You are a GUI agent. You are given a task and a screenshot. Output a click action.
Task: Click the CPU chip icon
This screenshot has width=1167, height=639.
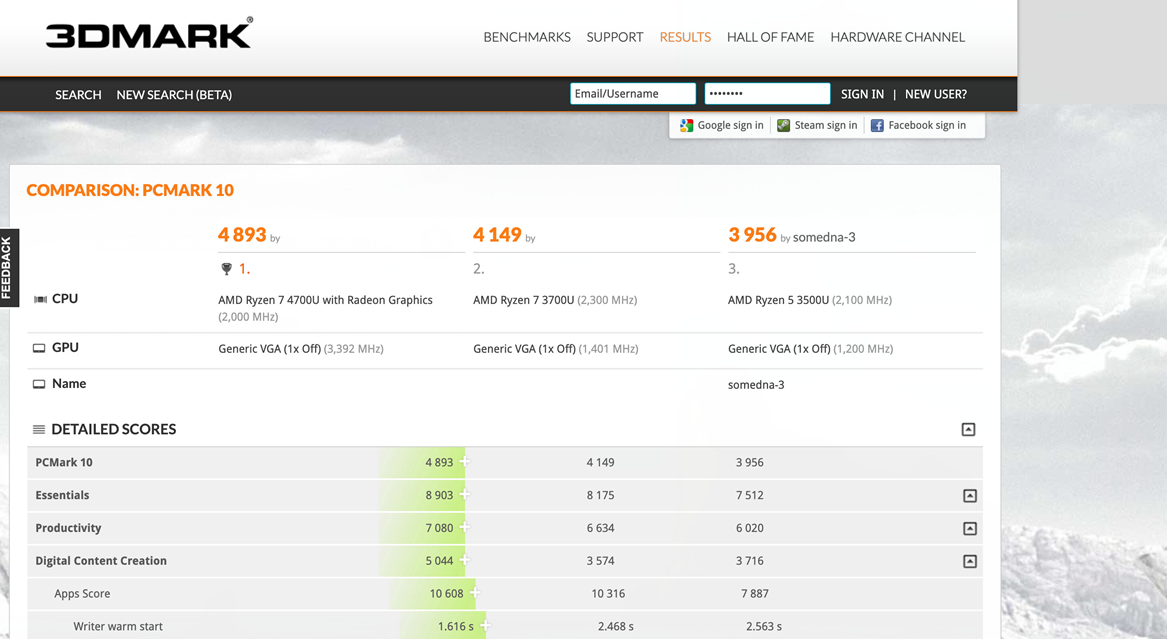[40, 299]
